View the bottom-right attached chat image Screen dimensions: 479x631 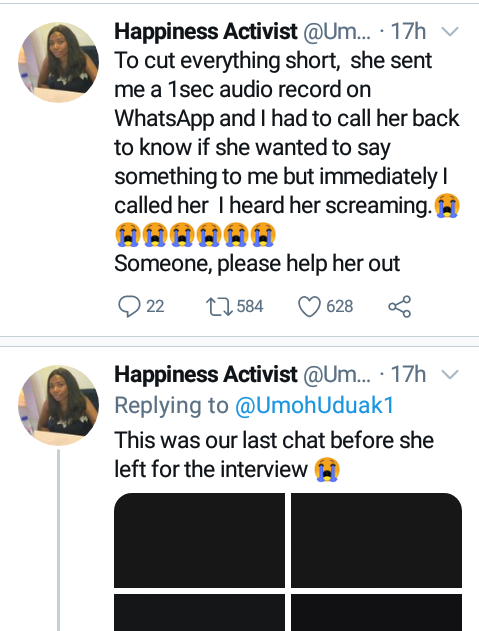[x=376, y=612]
